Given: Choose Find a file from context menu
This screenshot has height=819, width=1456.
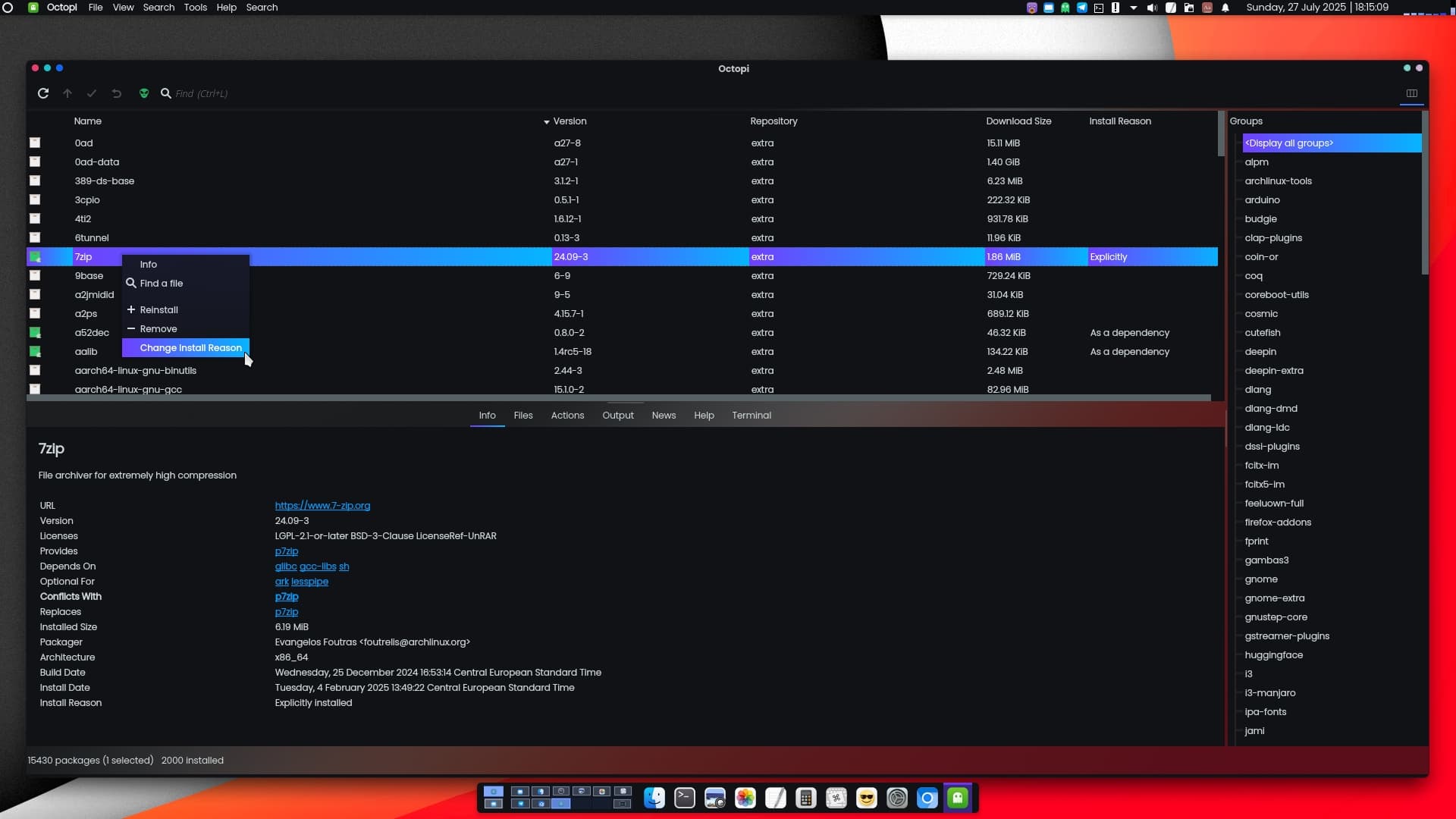Looking at the screenshot, I should 186,284.
